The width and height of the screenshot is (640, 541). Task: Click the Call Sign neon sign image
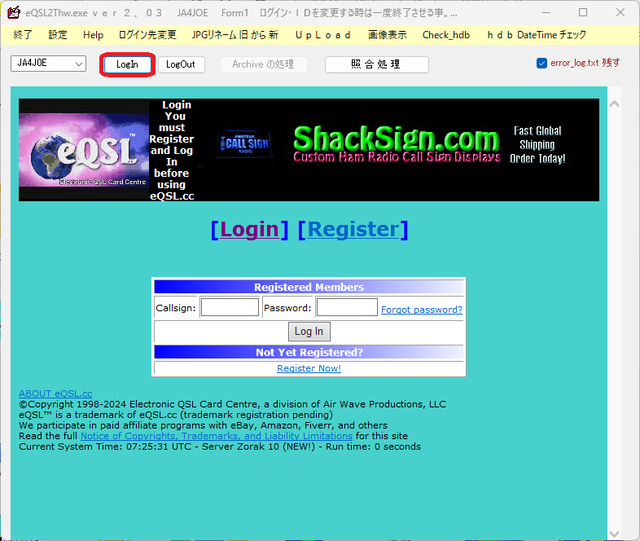point(245,143)
